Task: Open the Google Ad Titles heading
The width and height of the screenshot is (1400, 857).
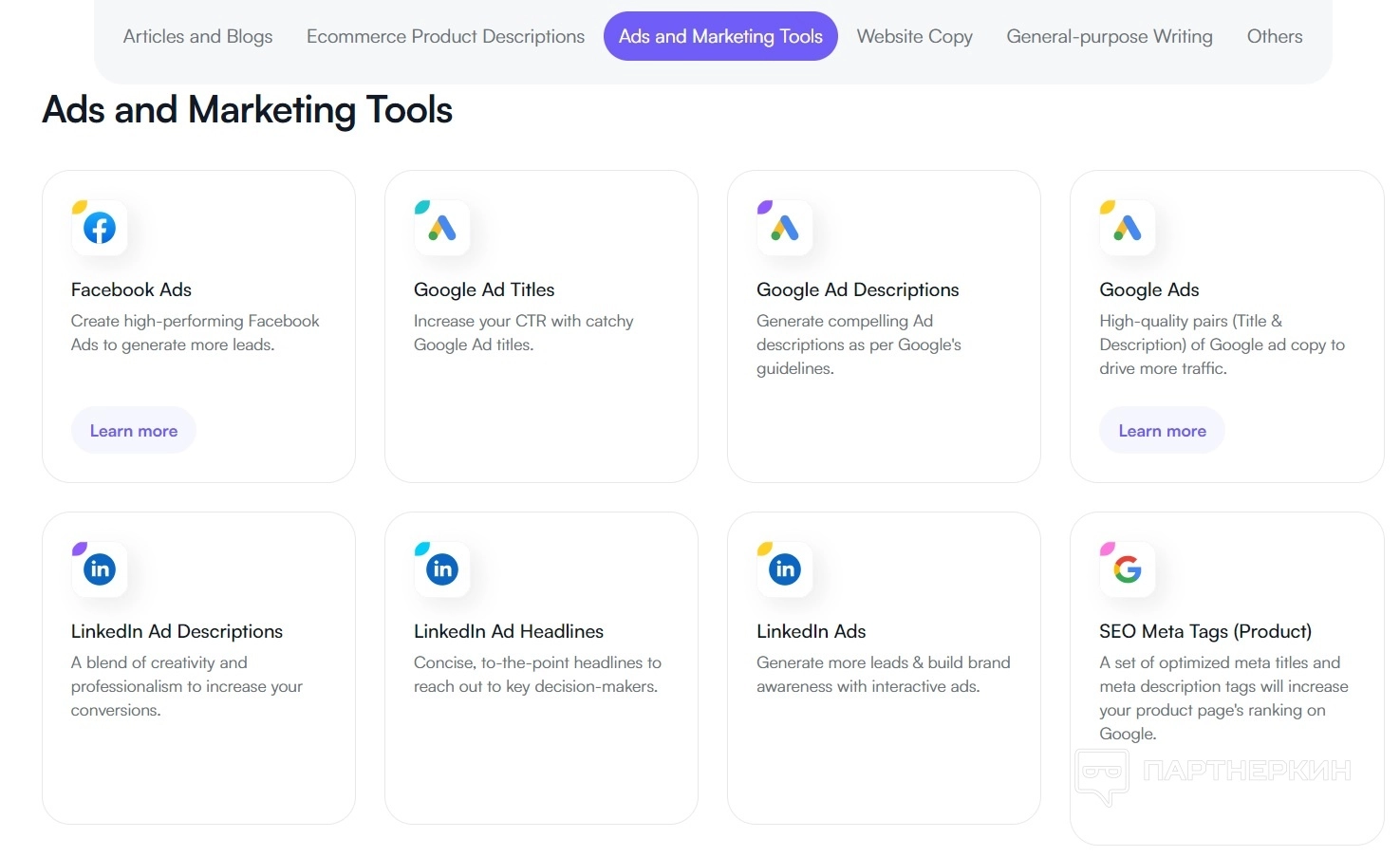Action: [484, 289]
